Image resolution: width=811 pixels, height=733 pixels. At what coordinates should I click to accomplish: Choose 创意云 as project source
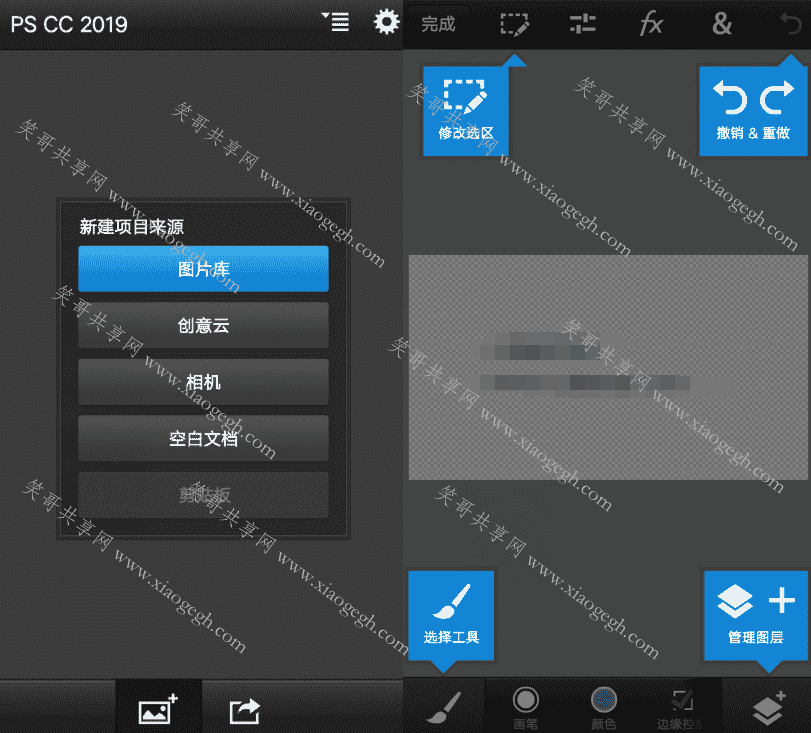pos(203,325)
